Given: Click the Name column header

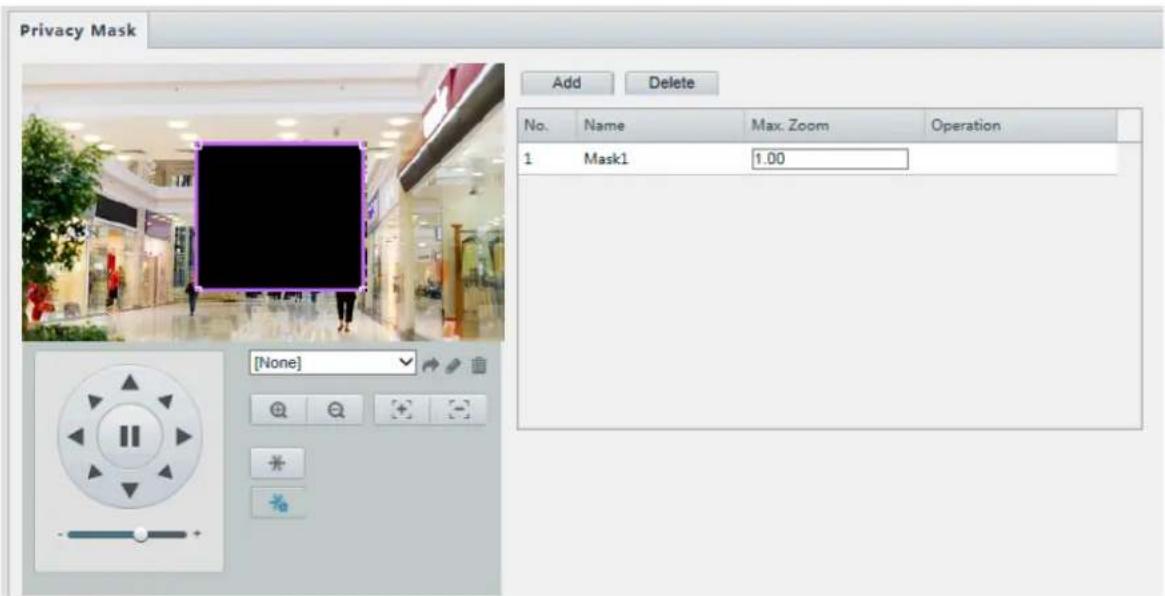Looking at the screenshot, I should [x=661, y=126].
